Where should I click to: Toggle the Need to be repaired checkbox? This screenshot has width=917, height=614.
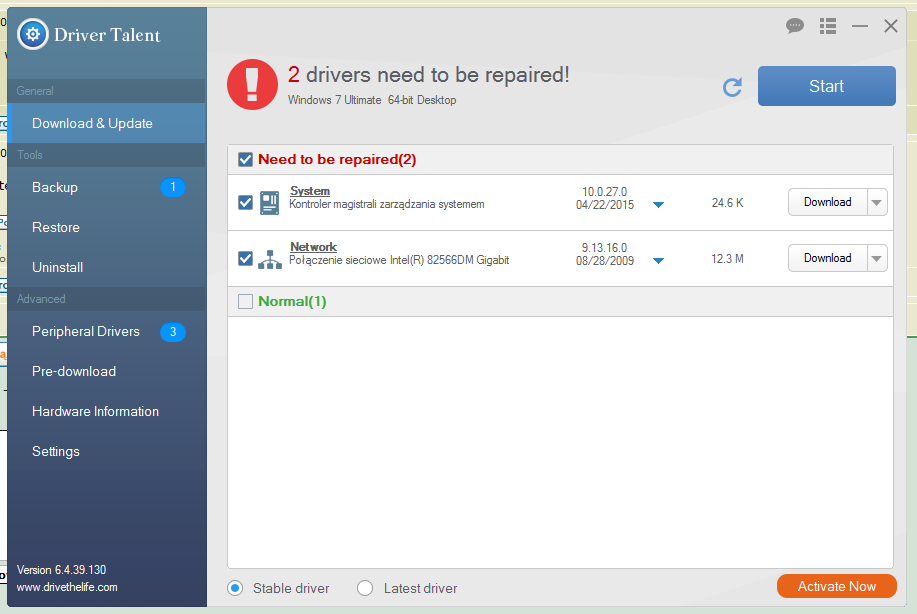point(246,160)
